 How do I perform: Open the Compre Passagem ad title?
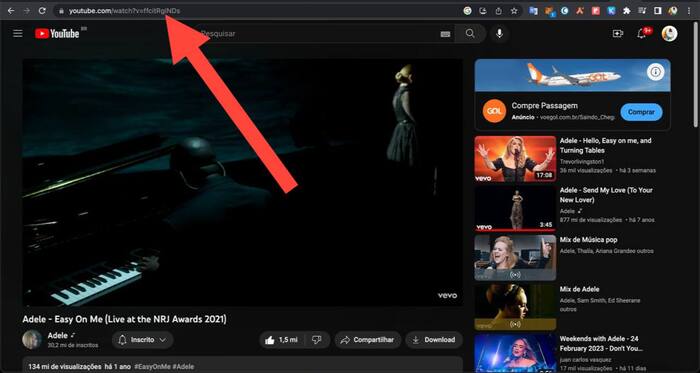545,106
